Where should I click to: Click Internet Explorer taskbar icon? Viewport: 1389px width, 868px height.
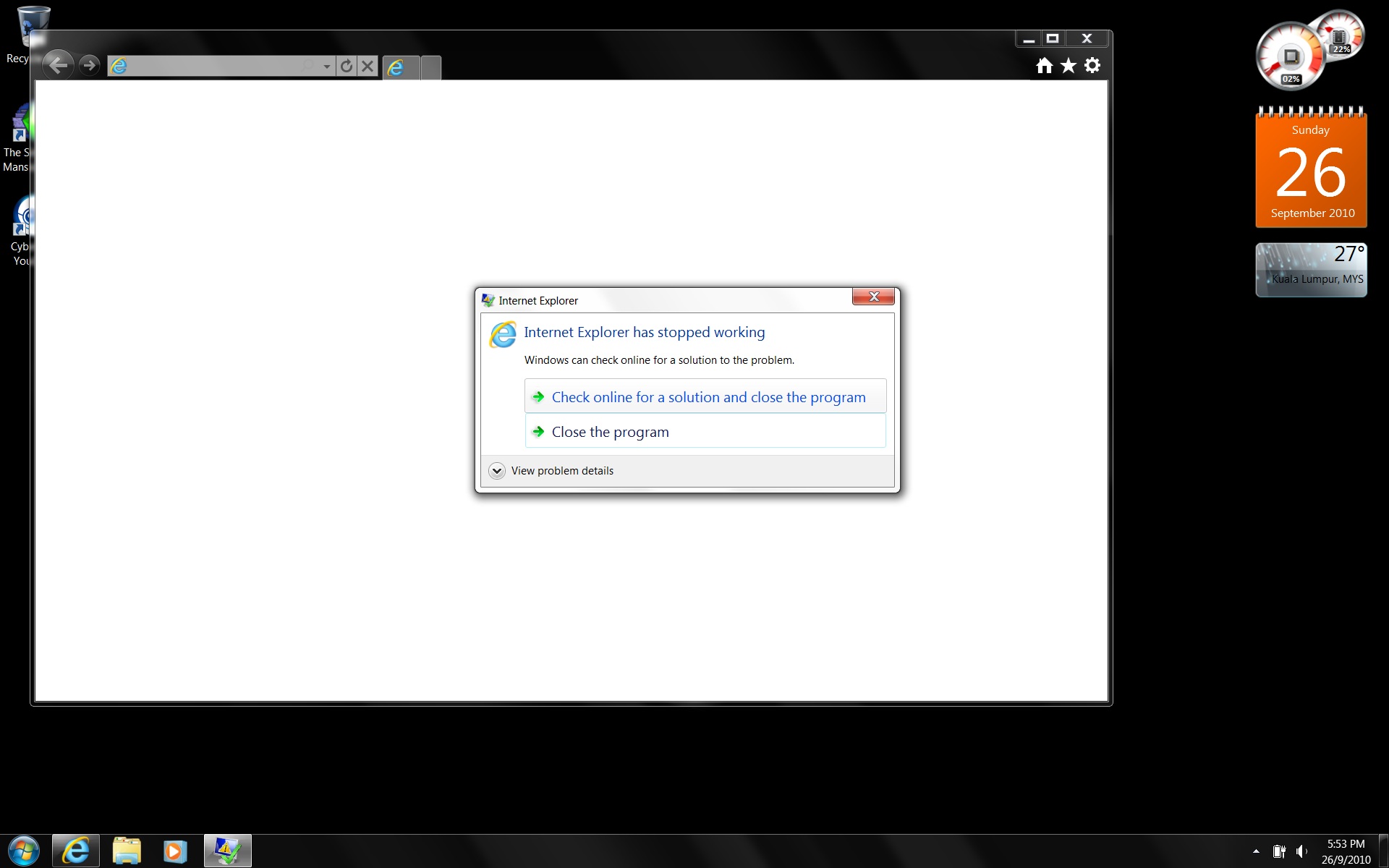tap(75, 851)
